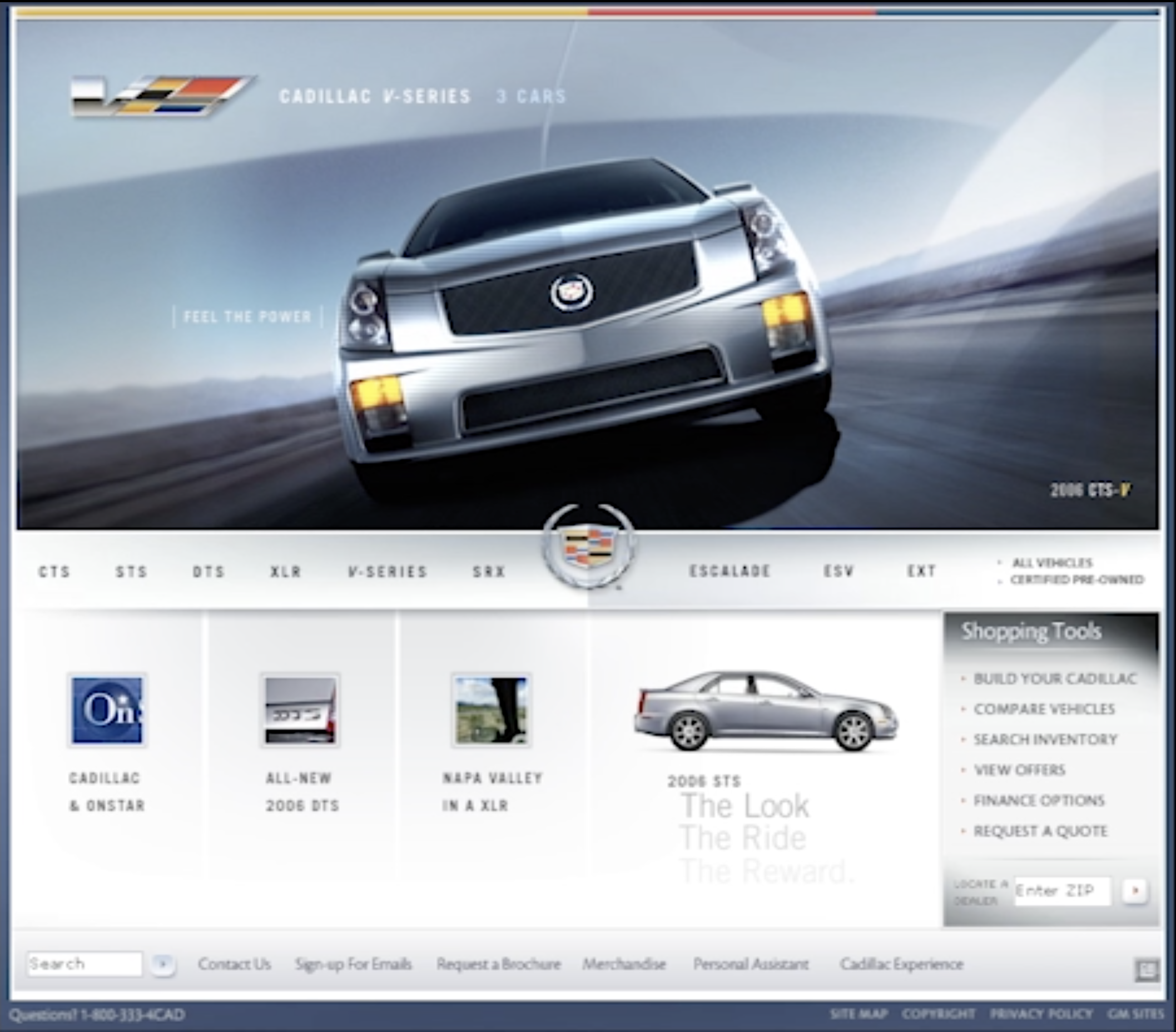Open the Cadillac Experience link
This screenshot has width=1176, height=1032.
coord(901,964)
